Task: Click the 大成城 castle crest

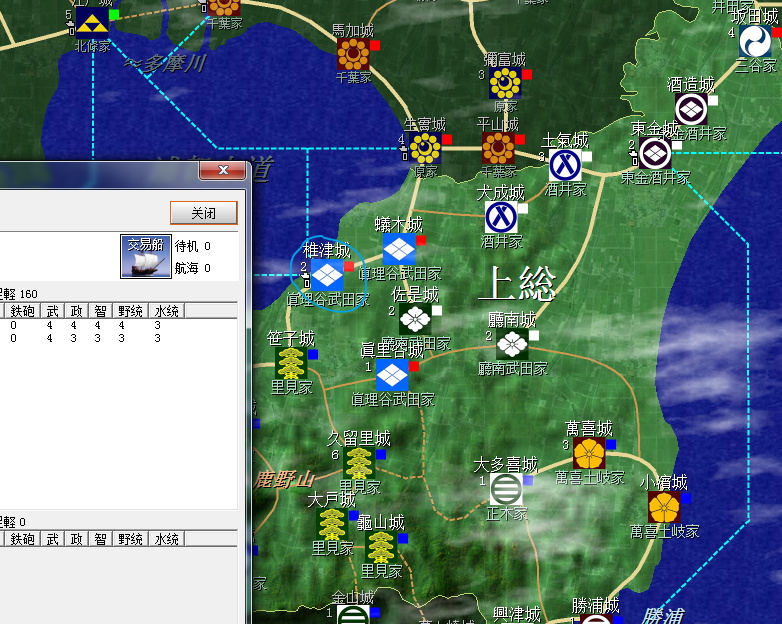Action: 501,217
